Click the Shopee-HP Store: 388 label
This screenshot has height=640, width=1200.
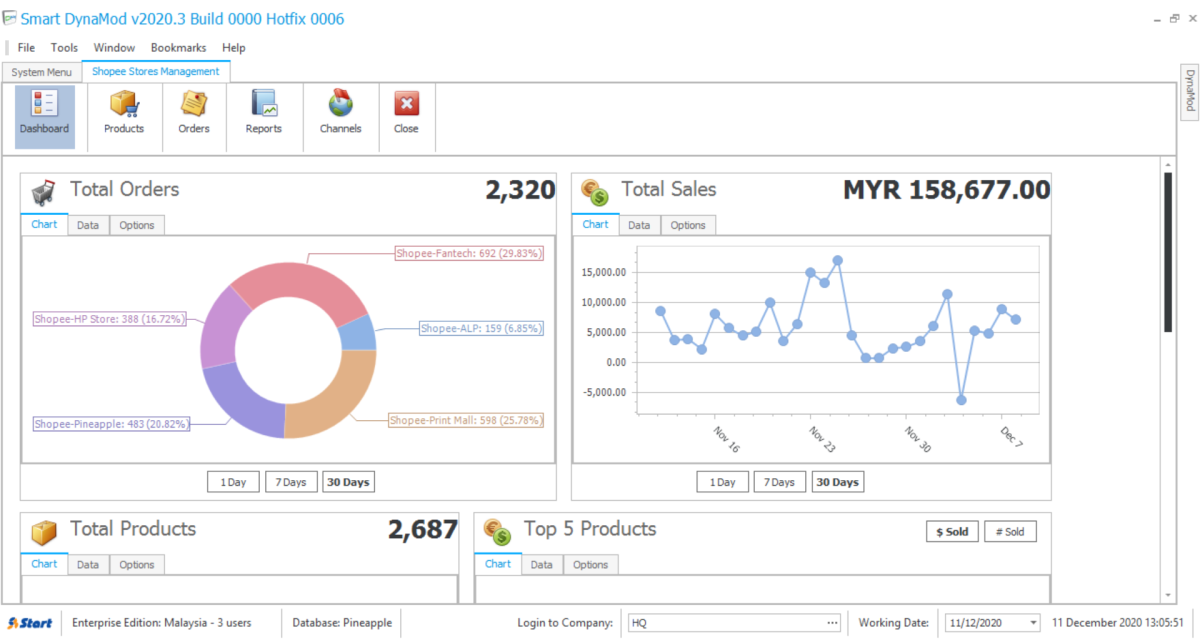click(x=108, y=319)
